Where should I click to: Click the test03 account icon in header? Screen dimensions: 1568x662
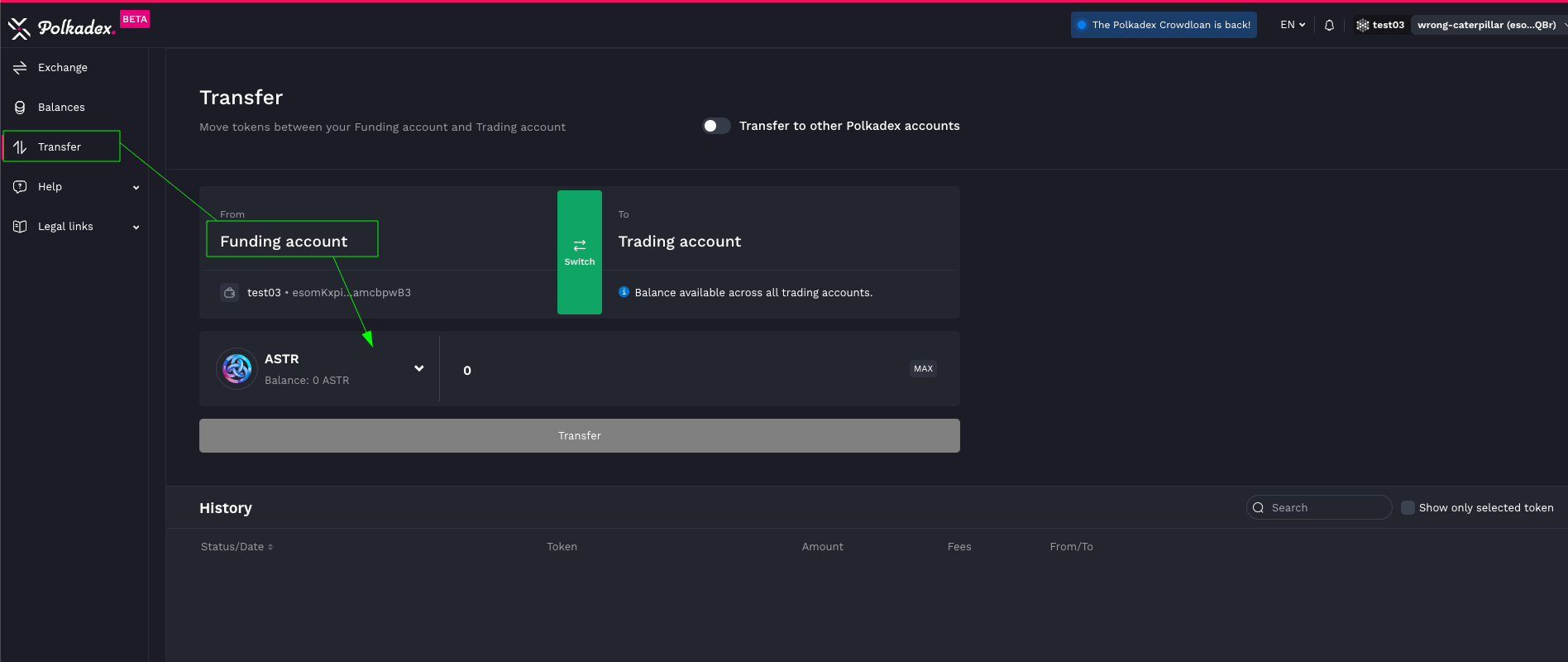(1362, 25)
